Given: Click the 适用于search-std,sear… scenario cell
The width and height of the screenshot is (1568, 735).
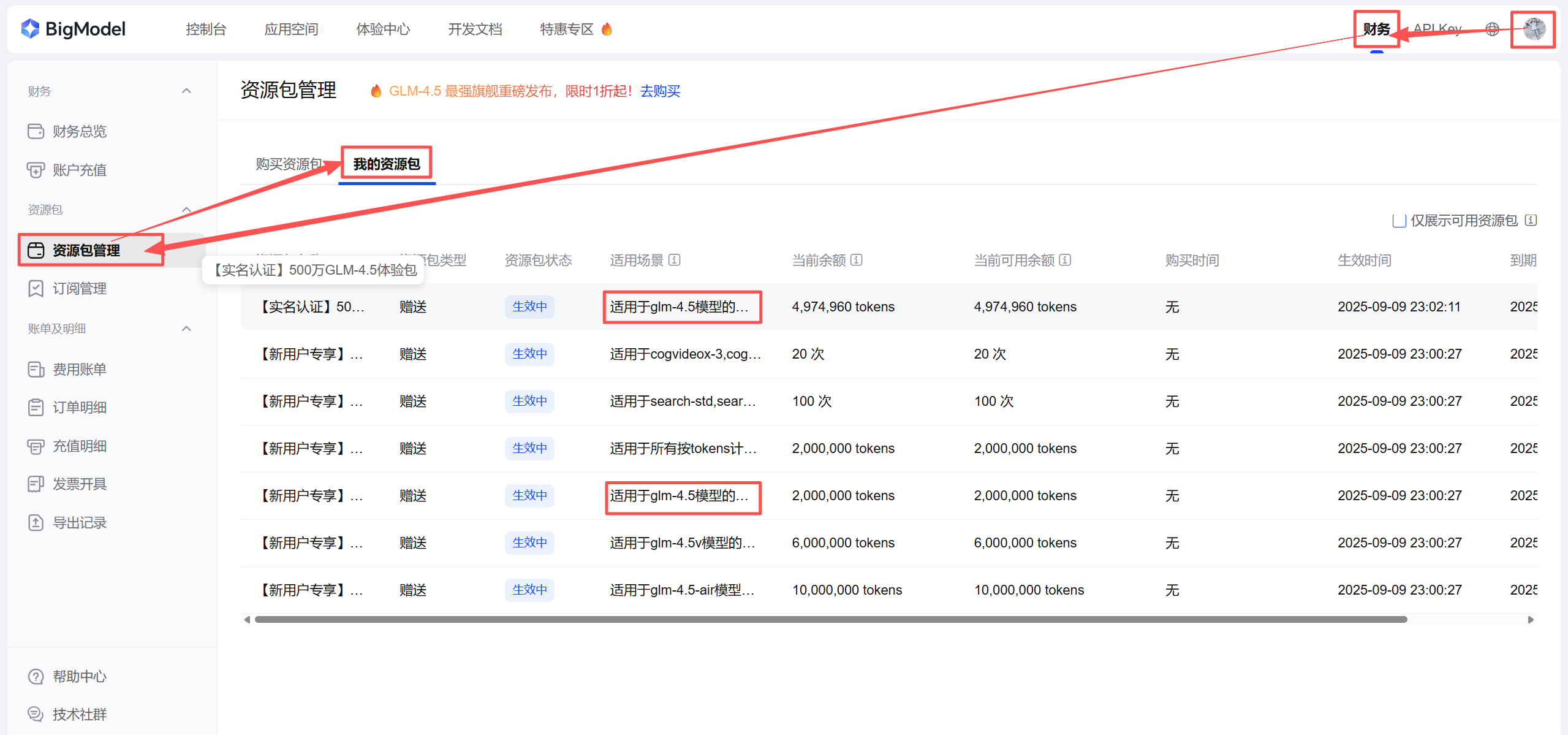Looking at the screenshot, I should point(683,401).
